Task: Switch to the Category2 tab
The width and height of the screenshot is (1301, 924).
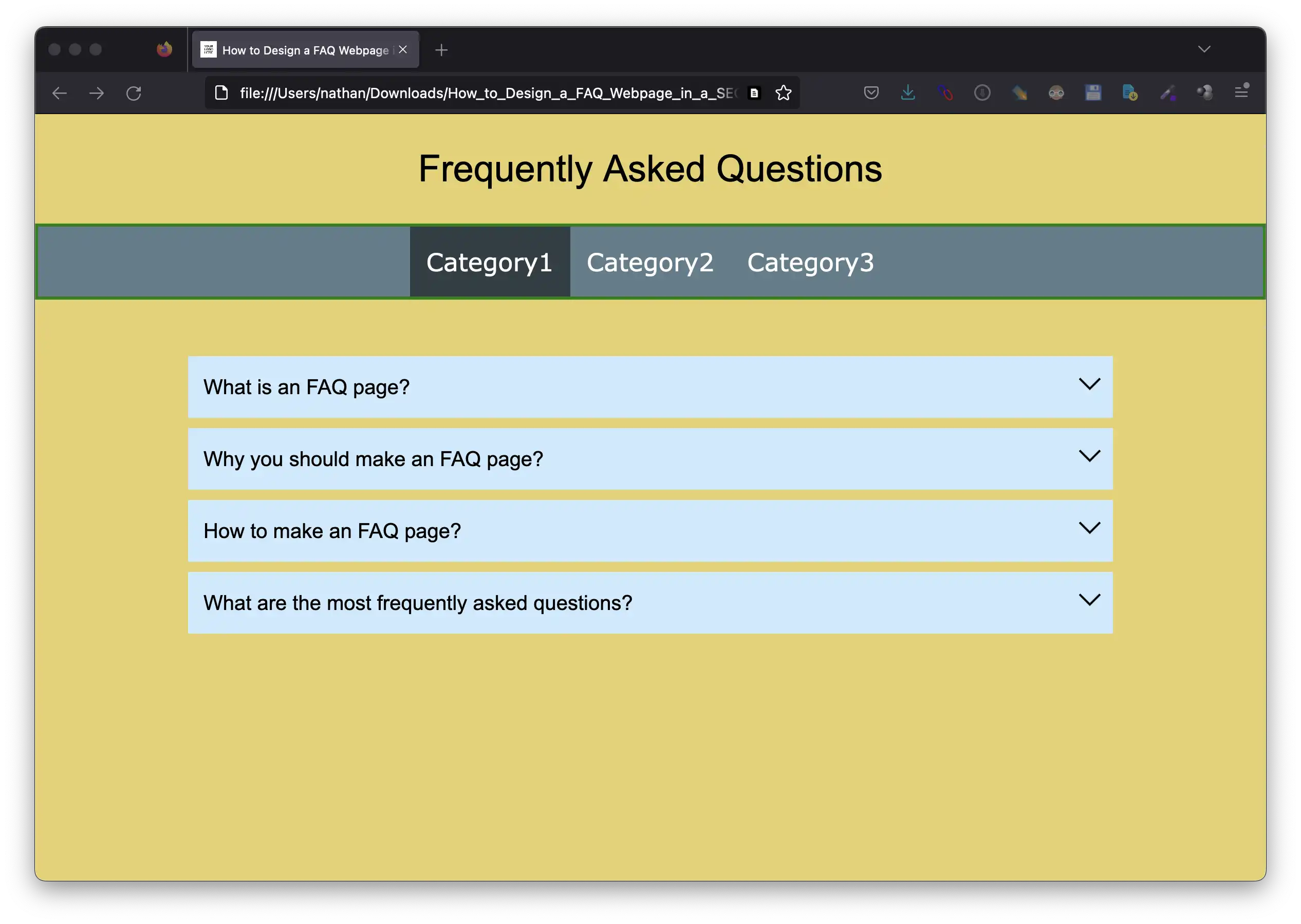Action: tap(649, 262)
